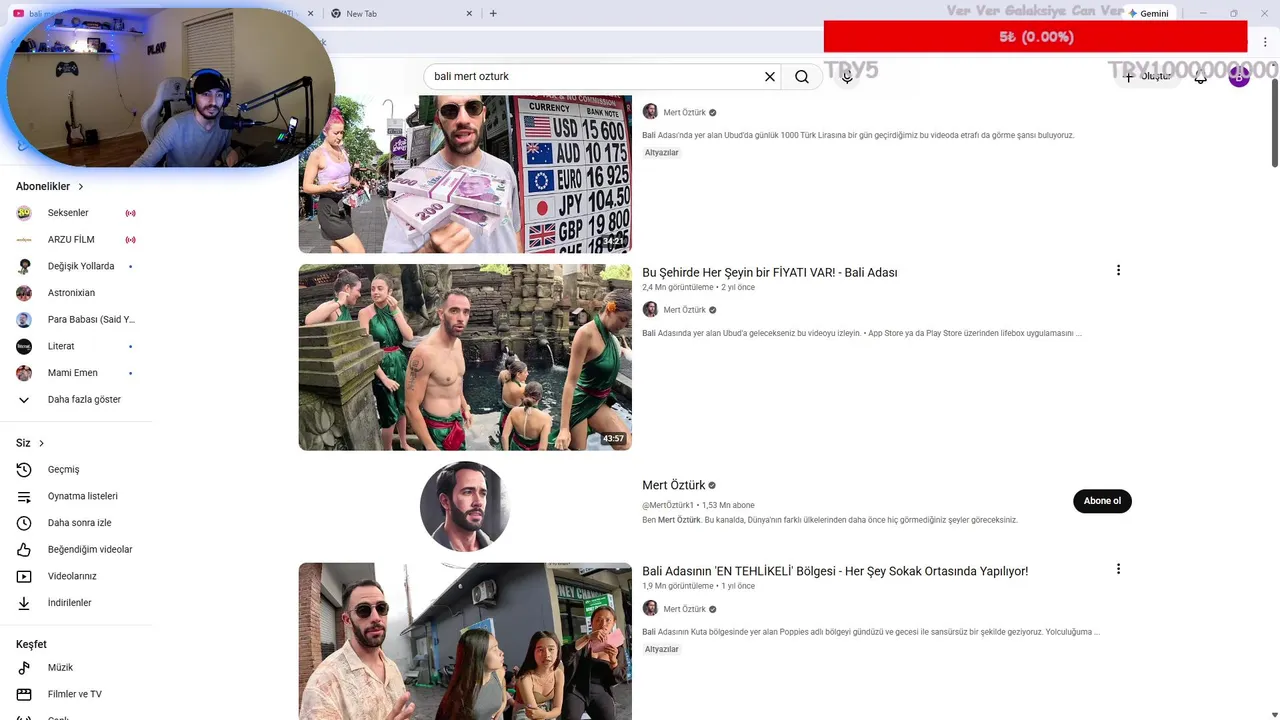Open the large Mert Öztürk channel profile picture
Screen dimensions: 1280x720
pos(465,506)
